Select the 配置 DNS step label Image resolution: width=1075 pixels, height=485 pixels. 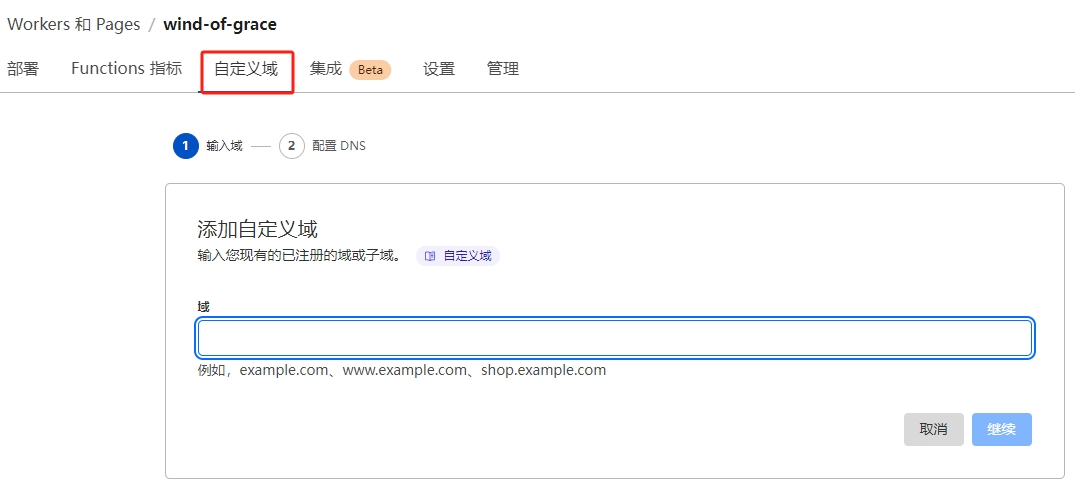(339, 146)
